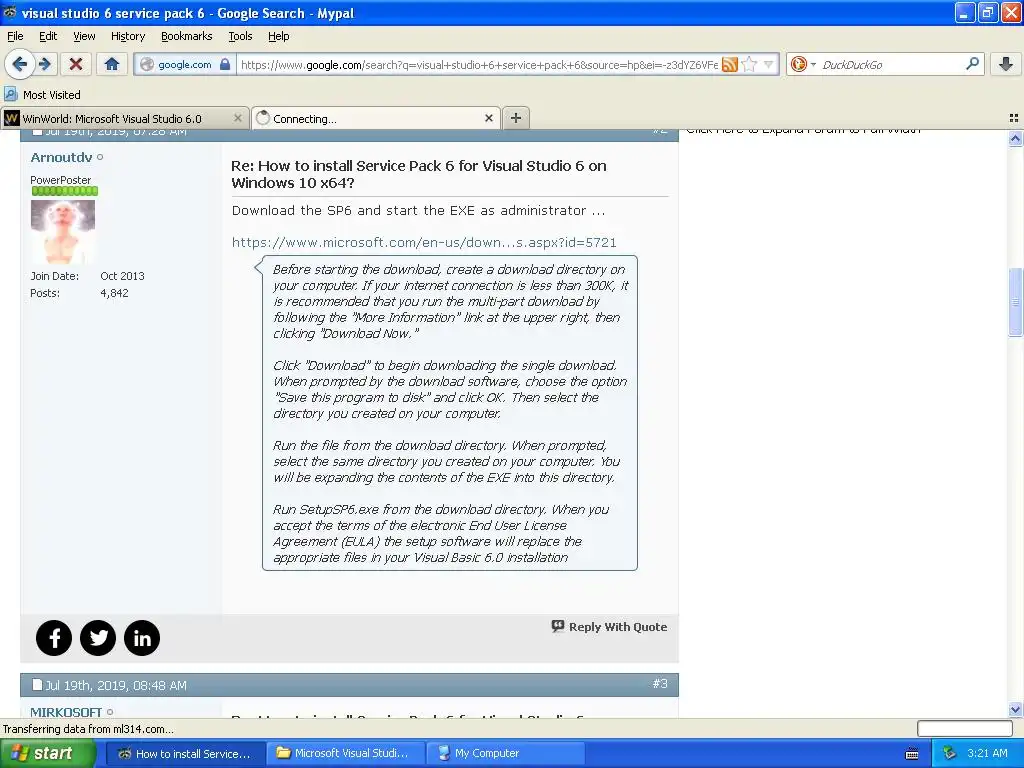Stop loading with the red X button
The width and height of the screenshot is (1024, 768).
point(76,64)
